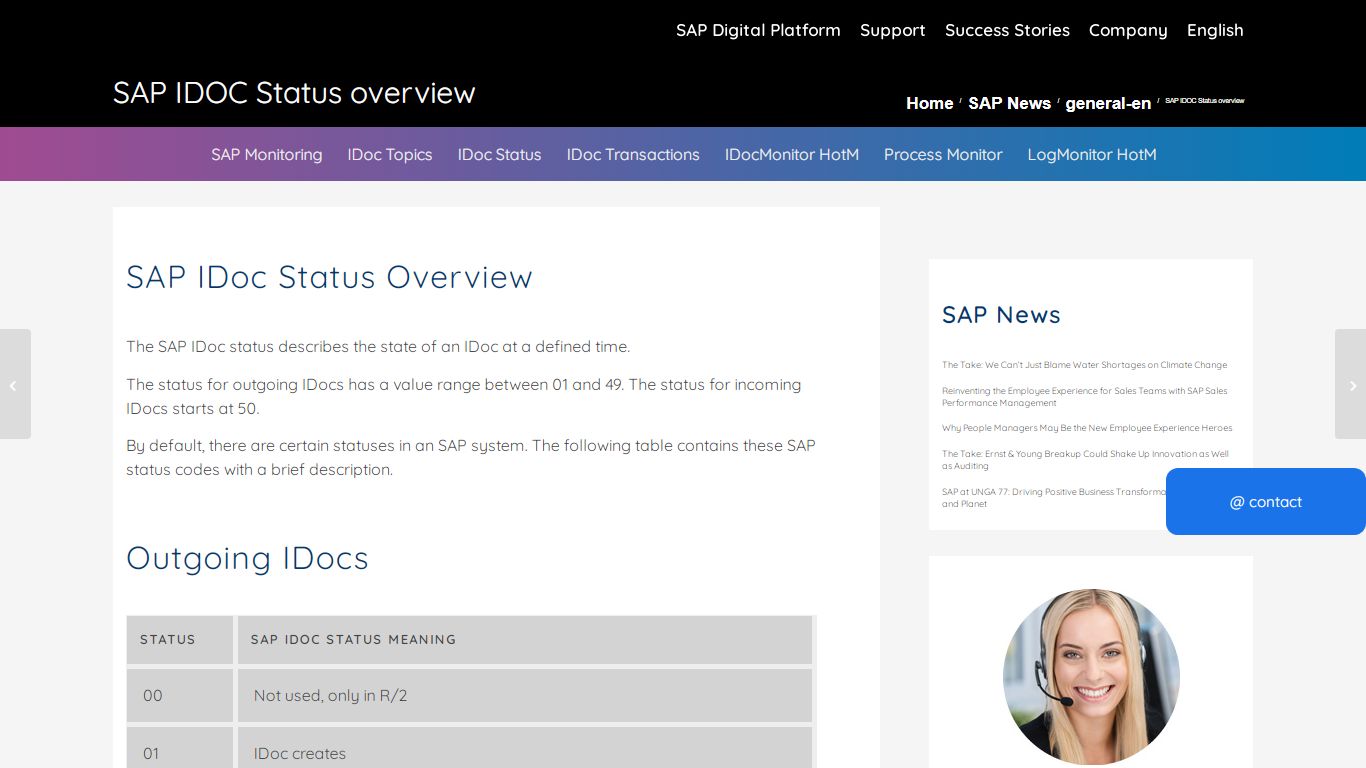Select SAP Monitoring in submenu bar
Screen dimensions: 1366x768
click(x=266, y=154)
